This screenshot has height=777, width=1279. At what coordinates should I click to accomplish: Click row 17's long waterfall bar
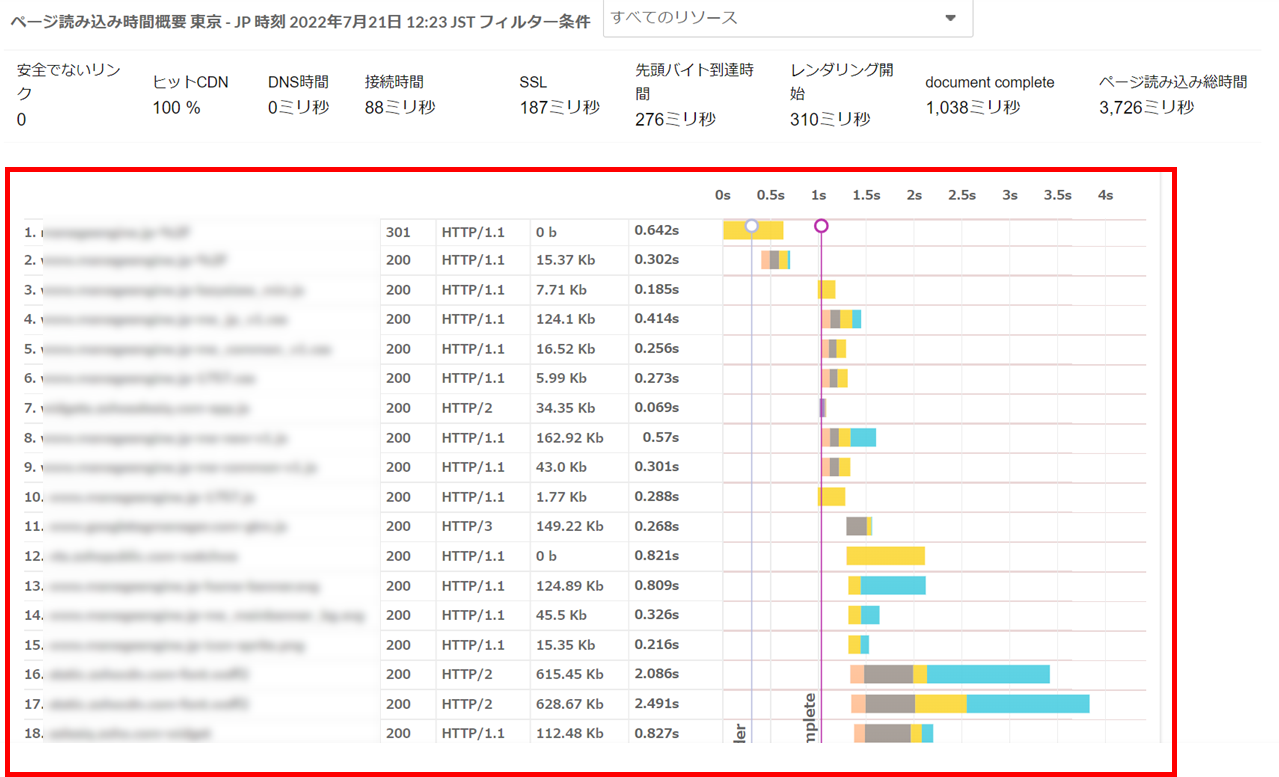[970, 704]
